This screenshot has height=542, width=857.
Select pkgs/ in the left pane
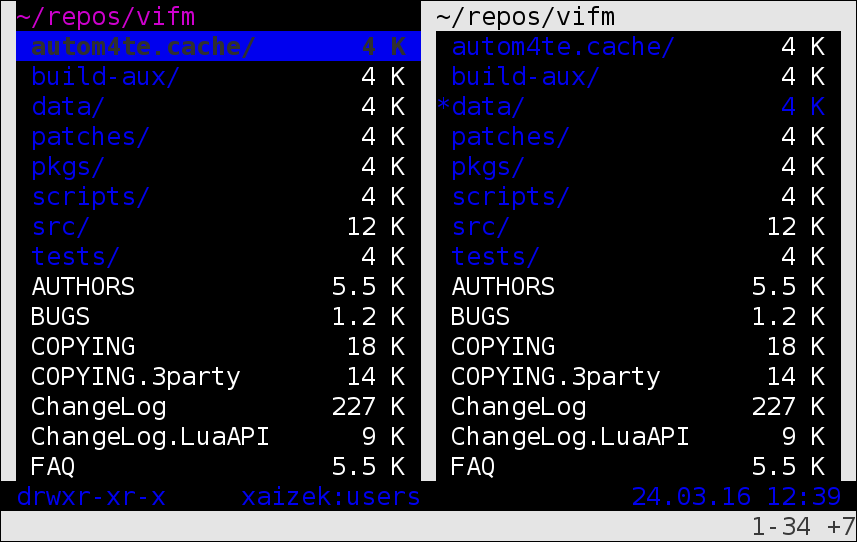[x=219, y=167]
